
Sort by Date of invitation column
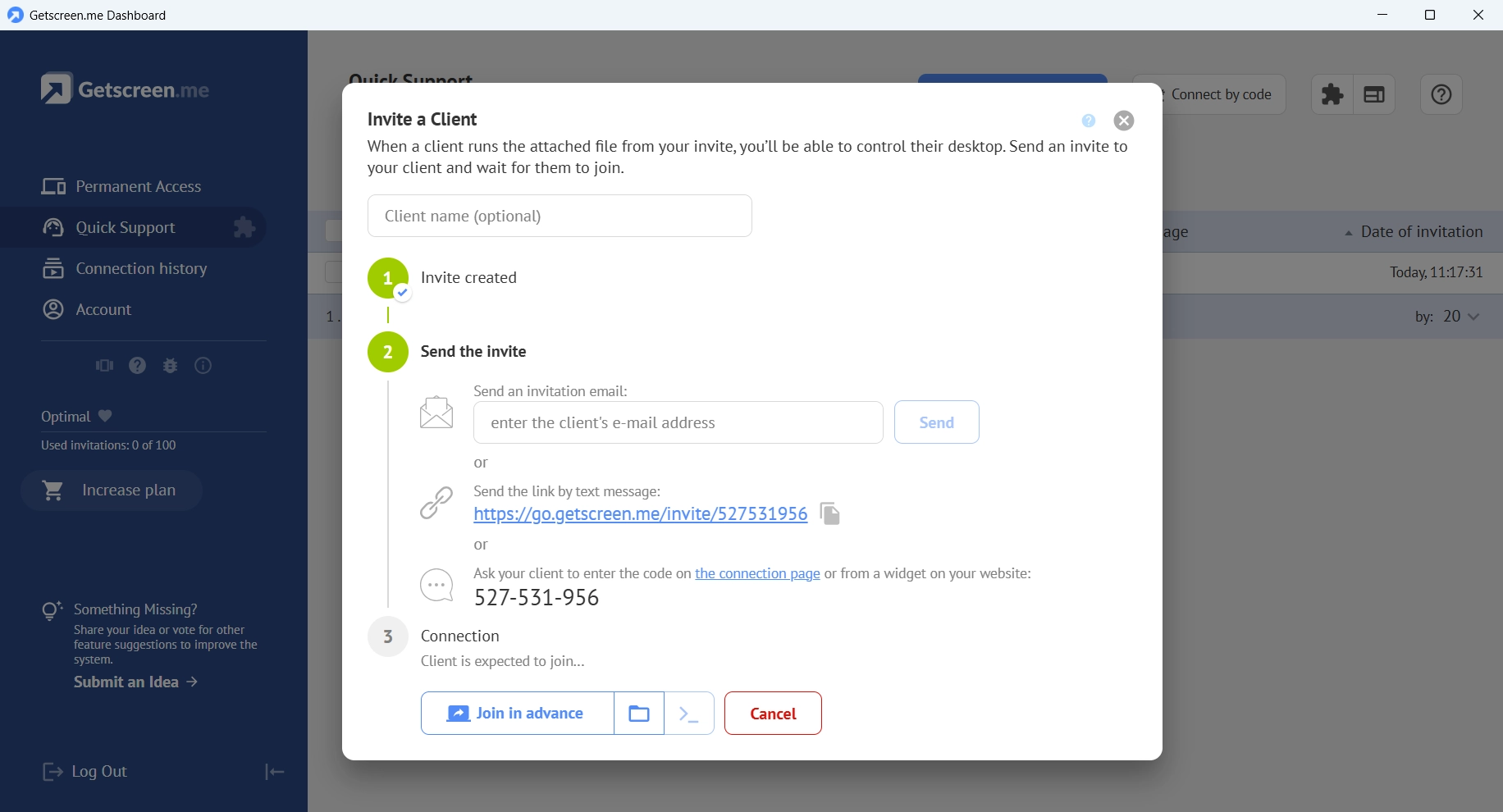[1421, 232]
